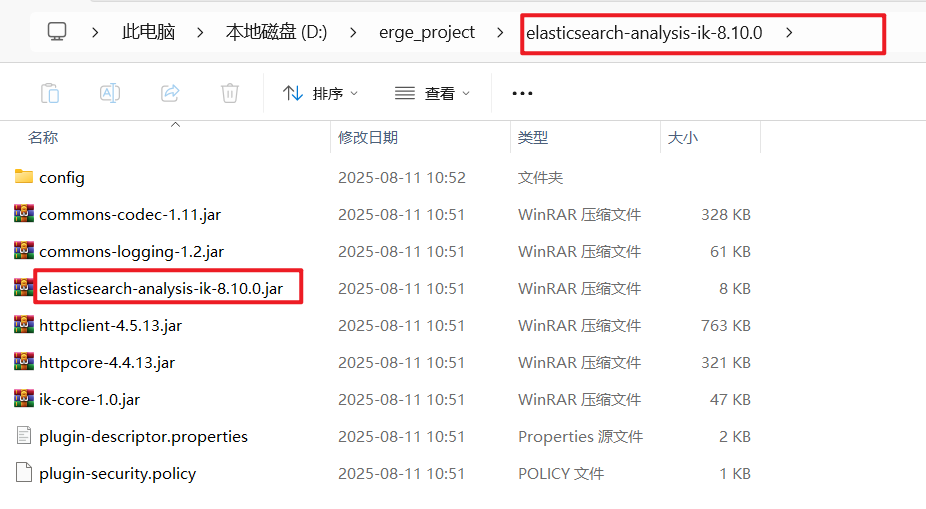Click the 2 KB size cell
The image size is (926, 509).
pyautogui.click(x=735, y=437)
